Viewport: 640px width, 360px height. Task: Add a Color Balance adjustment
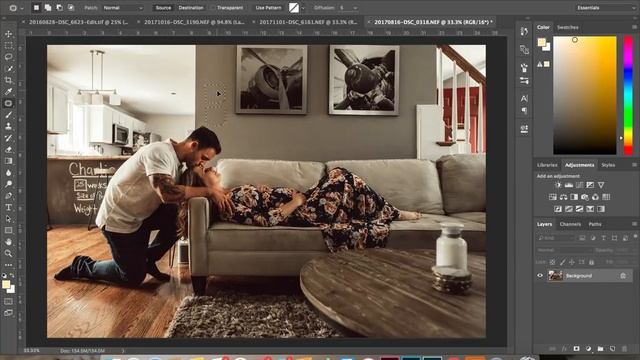[563, 197]
